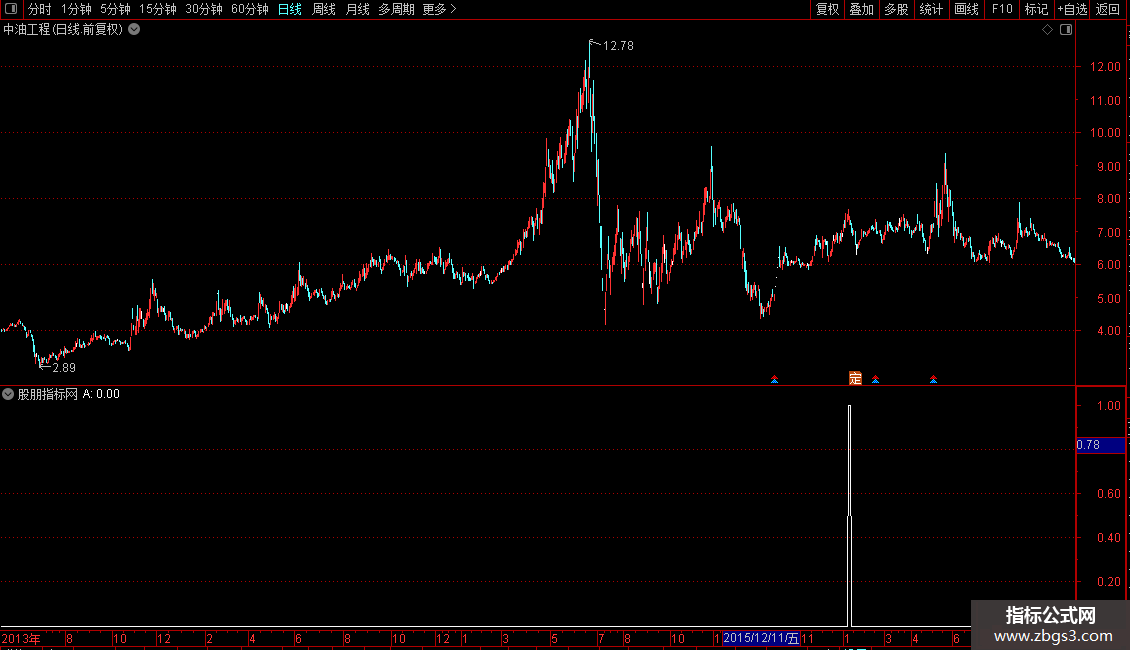Click the 返回 back button

point(1108,9)
